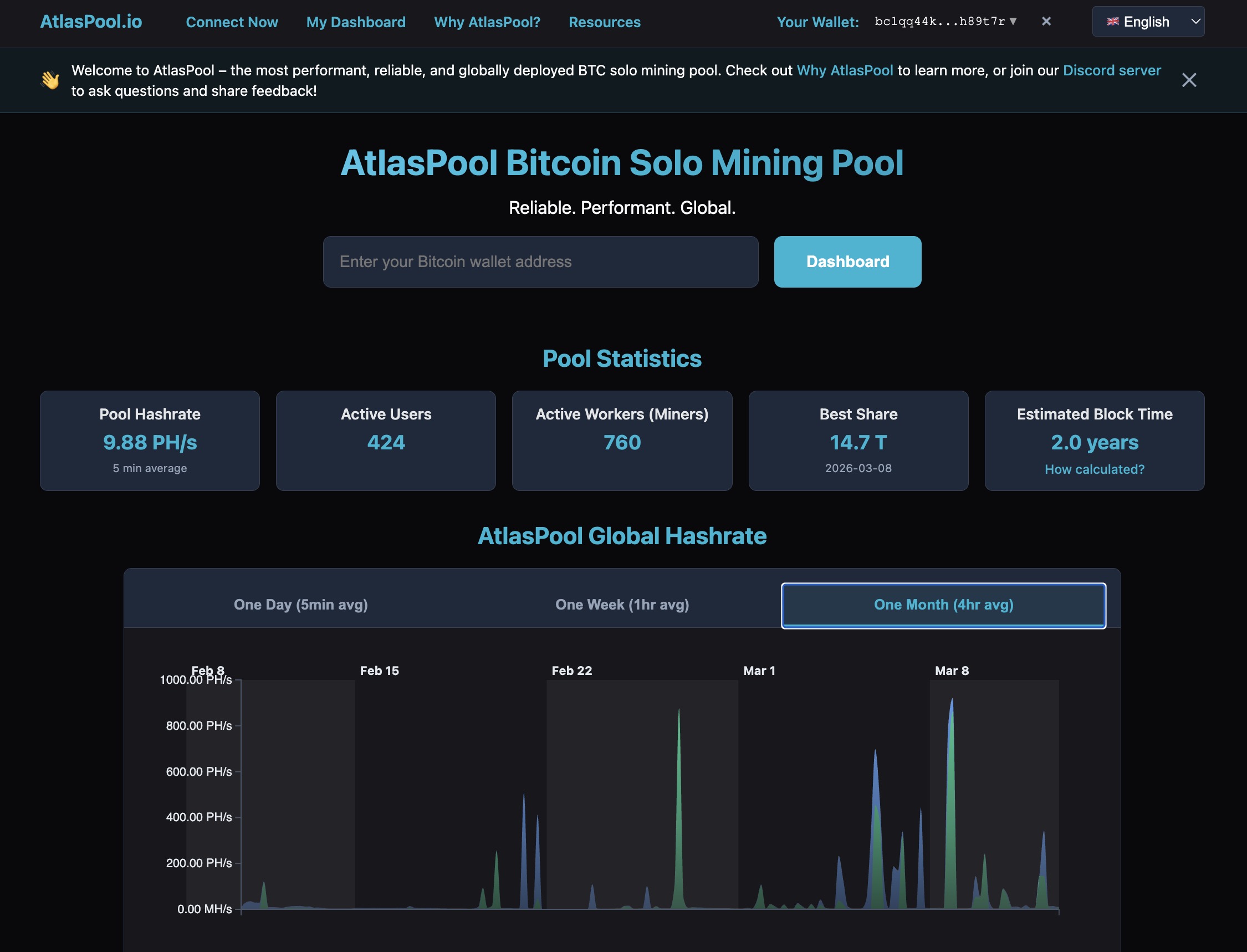The width and height of the screenshot is (1247, 952).
Task: Click the UK flag icon
Action: pos(1112,22)
